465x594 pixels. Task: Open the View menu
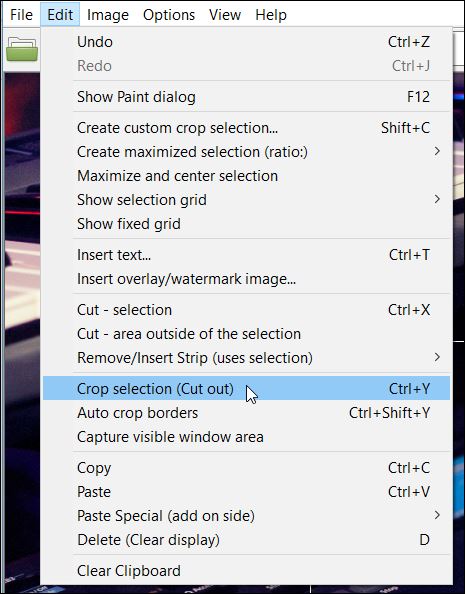(x=225, y=15)
